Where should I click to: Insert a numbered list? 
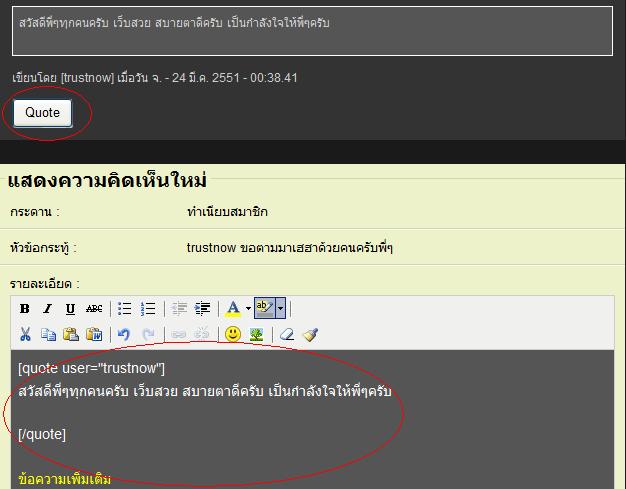pos(148,309)
